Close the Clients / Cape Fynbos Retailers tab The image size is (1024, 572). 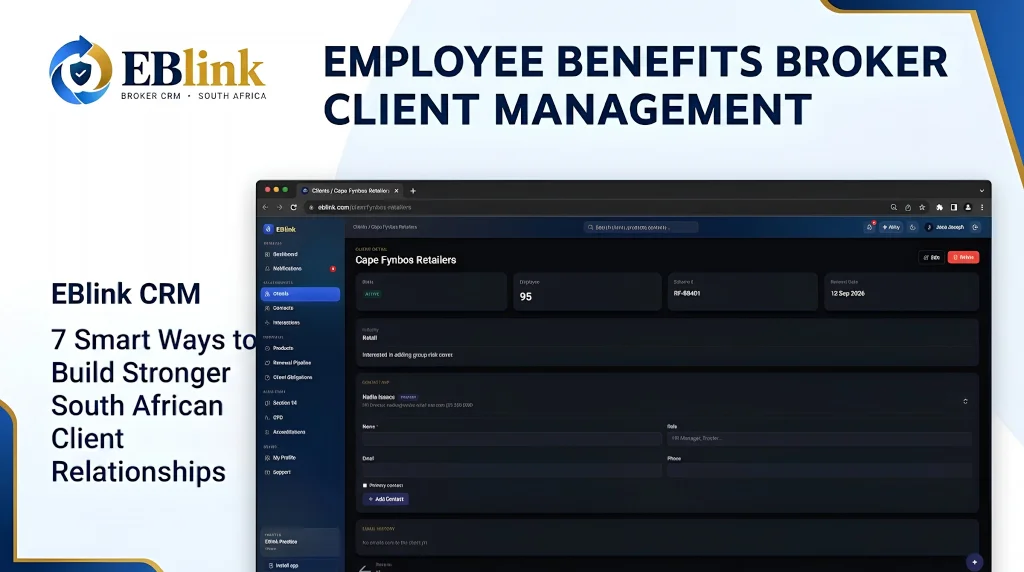[x=396, y=191]
